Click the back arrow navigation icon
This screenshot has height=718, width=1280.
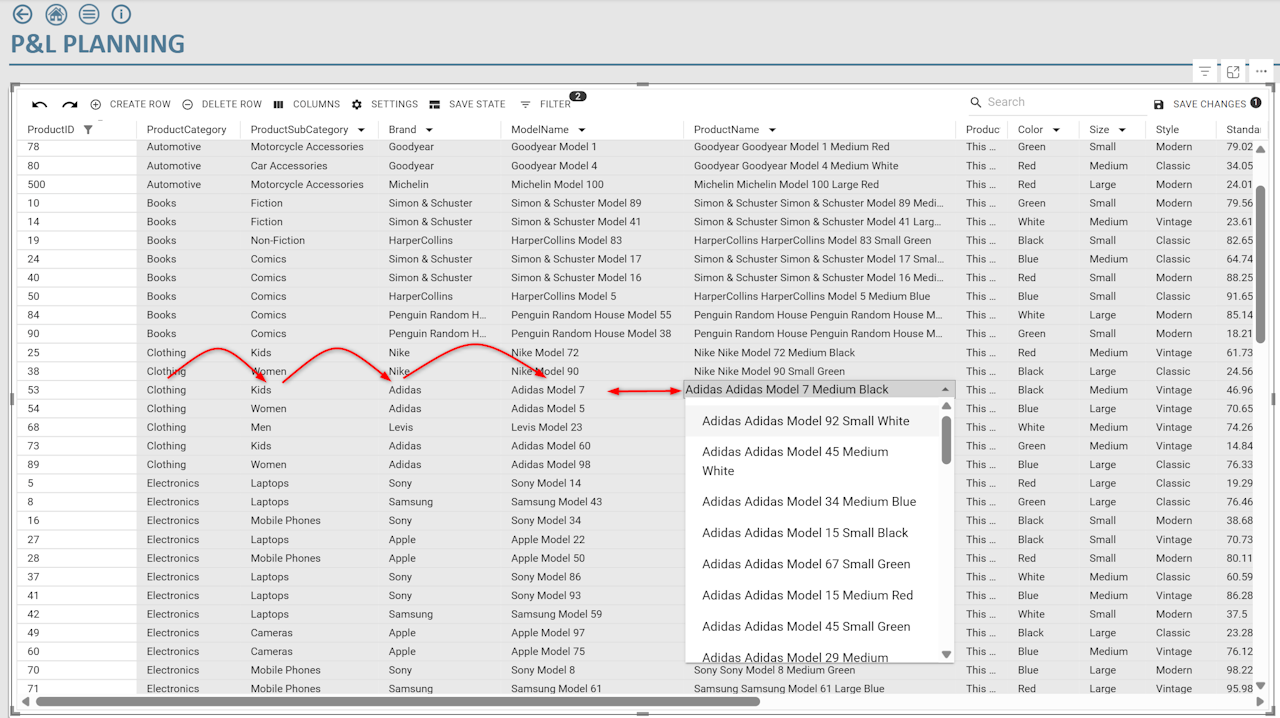[22, 14]
